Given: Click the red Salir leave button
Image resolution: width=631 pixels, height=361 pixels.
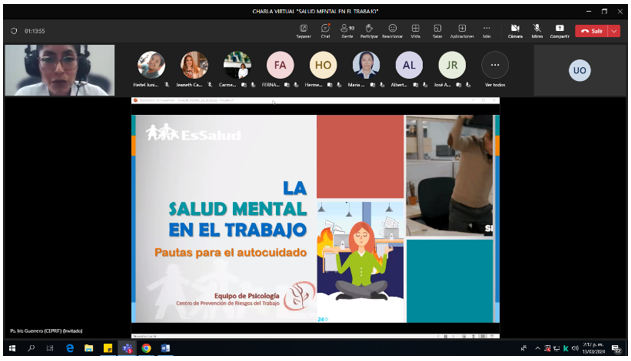Looking at the screenshot, I should pyautogui.click(x=592, y=31).
